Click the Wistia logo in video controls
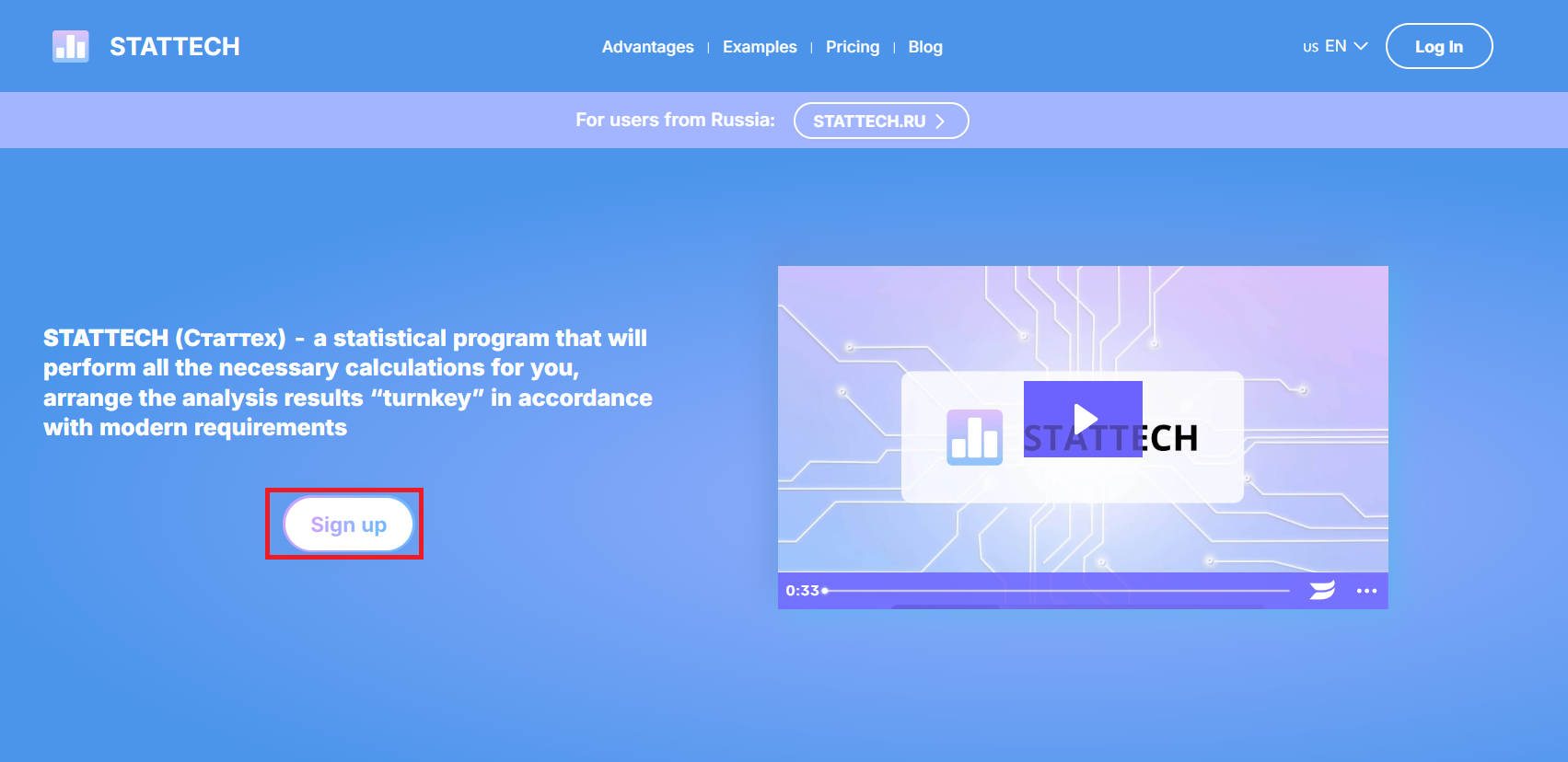The image size is (1568, 762). click(1322, 591)
